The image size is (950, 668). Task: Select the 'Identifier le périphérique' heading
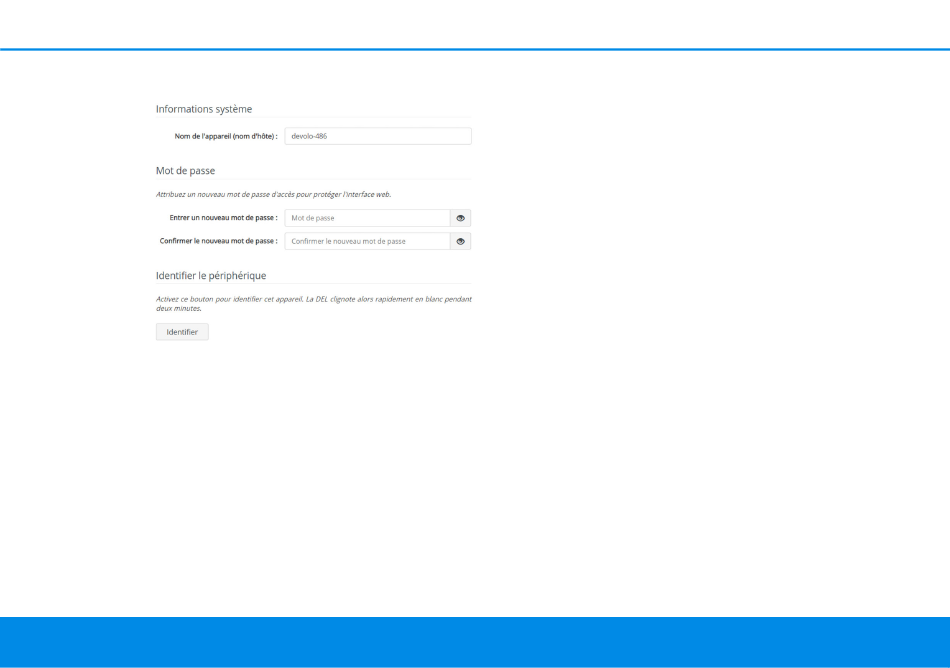(x=211, y=275)
